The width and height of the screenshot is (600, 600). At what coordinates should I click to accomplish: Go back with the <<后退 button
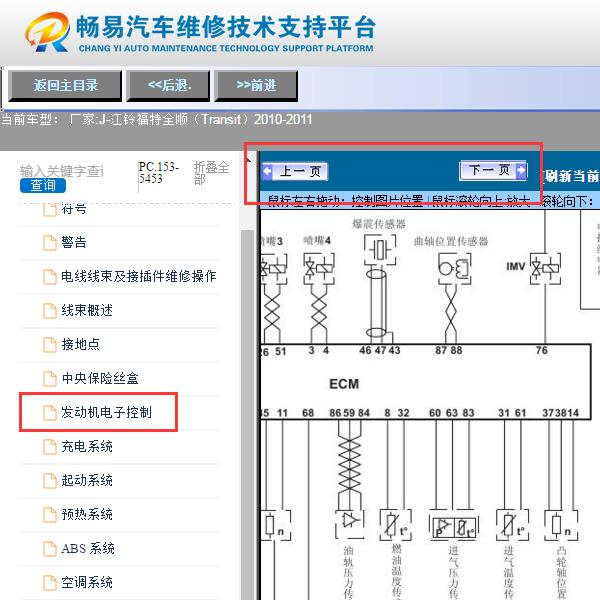[x=168, y=86]
